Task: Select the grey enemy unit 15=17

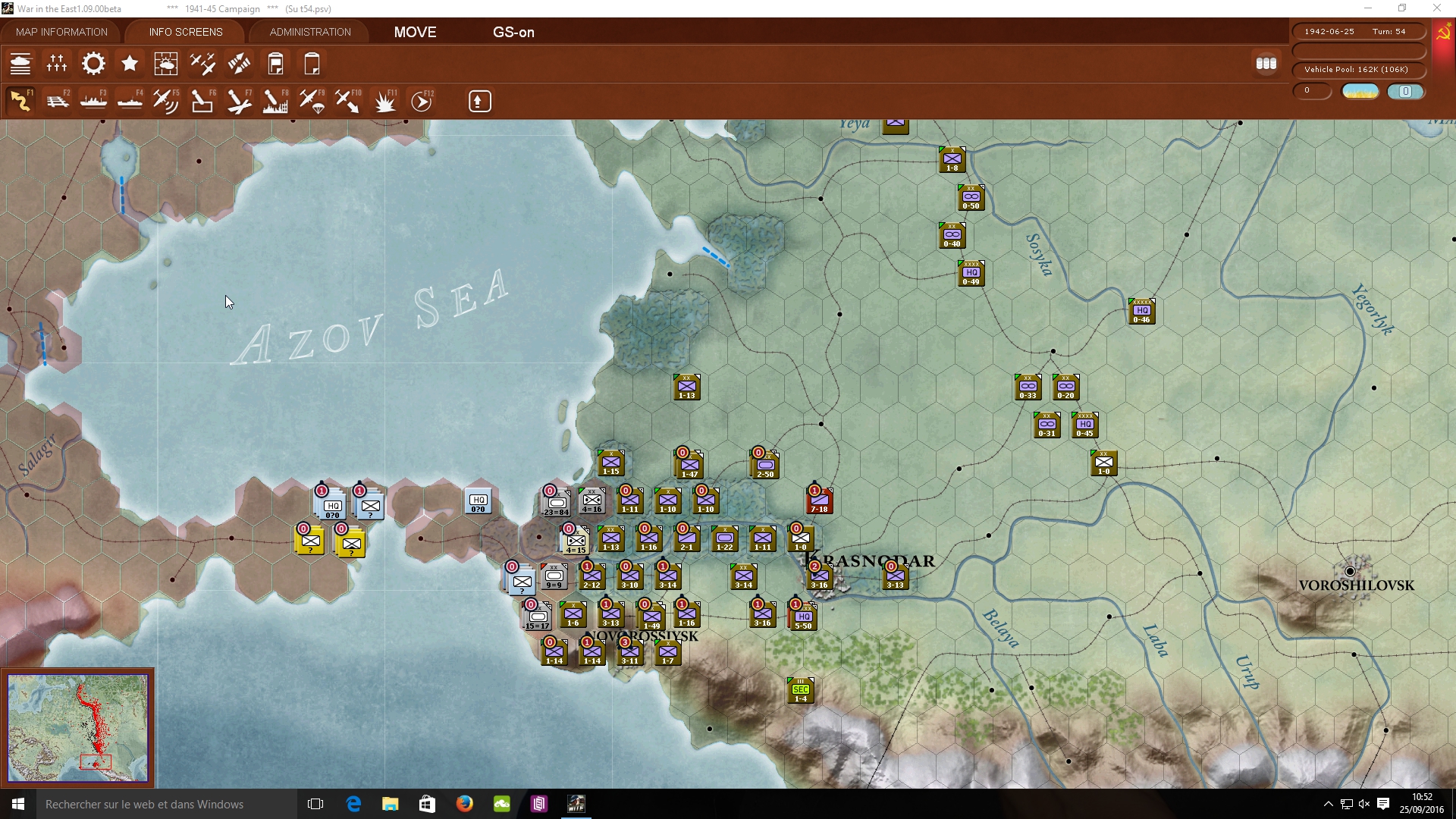Action: (x=538, y=617)
